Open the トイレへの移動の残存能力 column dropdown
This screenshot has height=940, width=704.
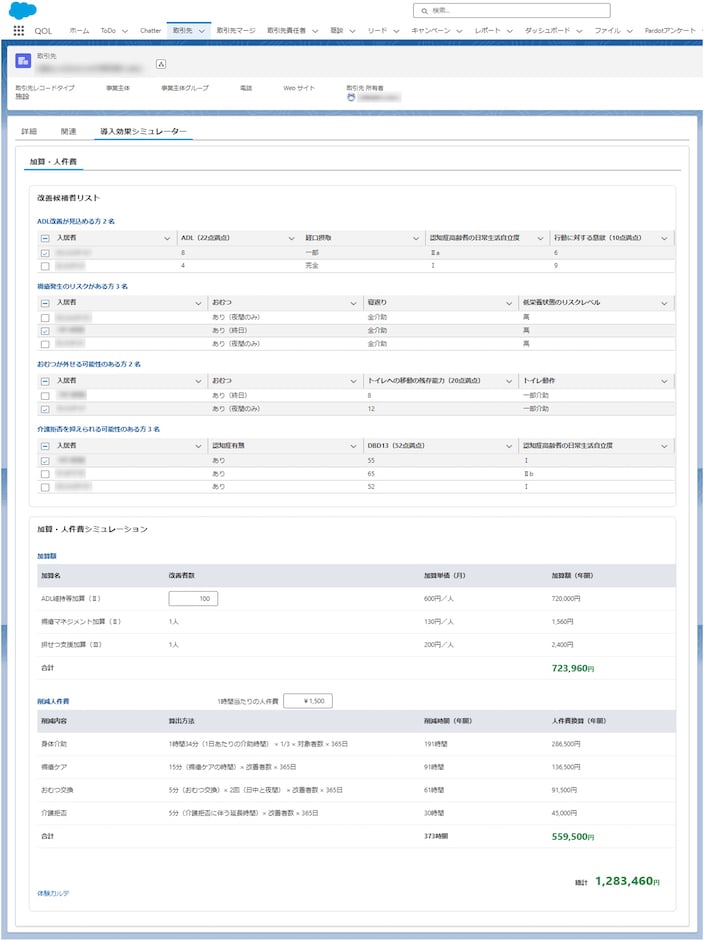pos(509,381)
